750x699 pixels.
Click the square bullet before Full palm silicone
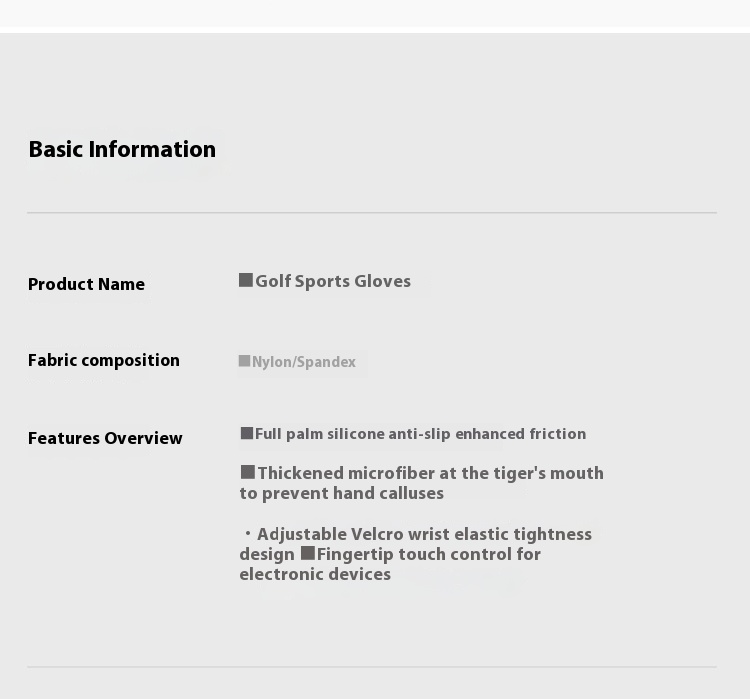point(247,433)
